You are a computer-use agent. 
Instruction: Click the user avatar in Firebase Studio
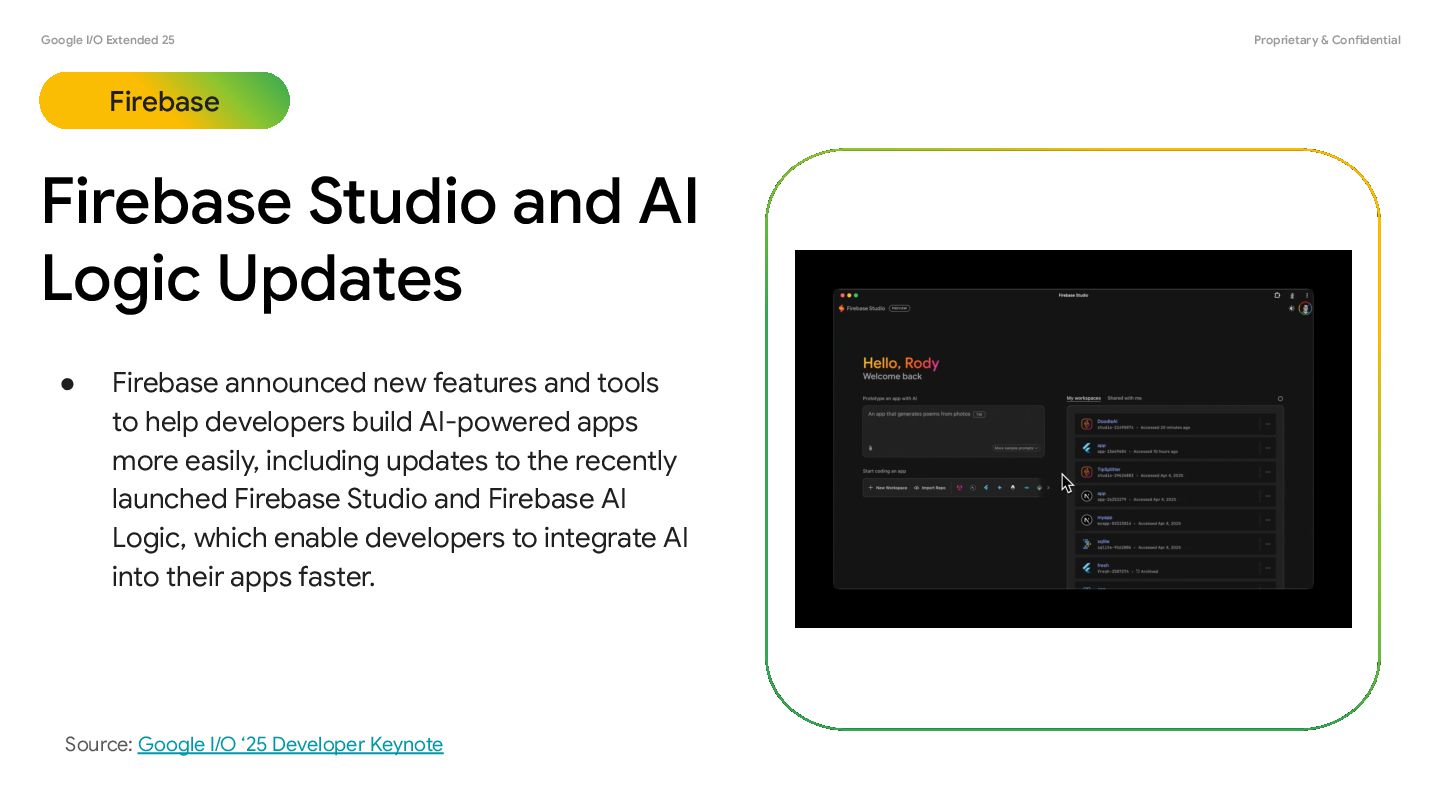(1305, 308)
